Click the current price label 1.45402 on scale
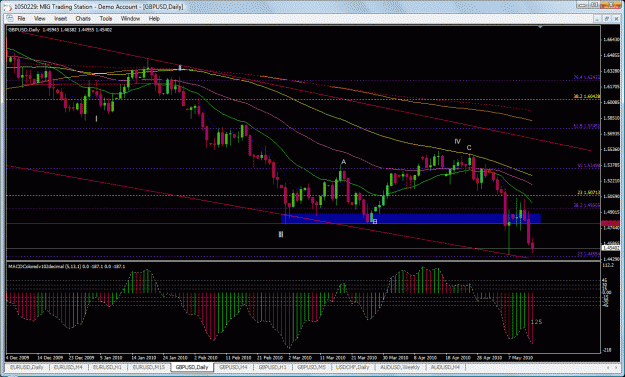 coord(611,248)
